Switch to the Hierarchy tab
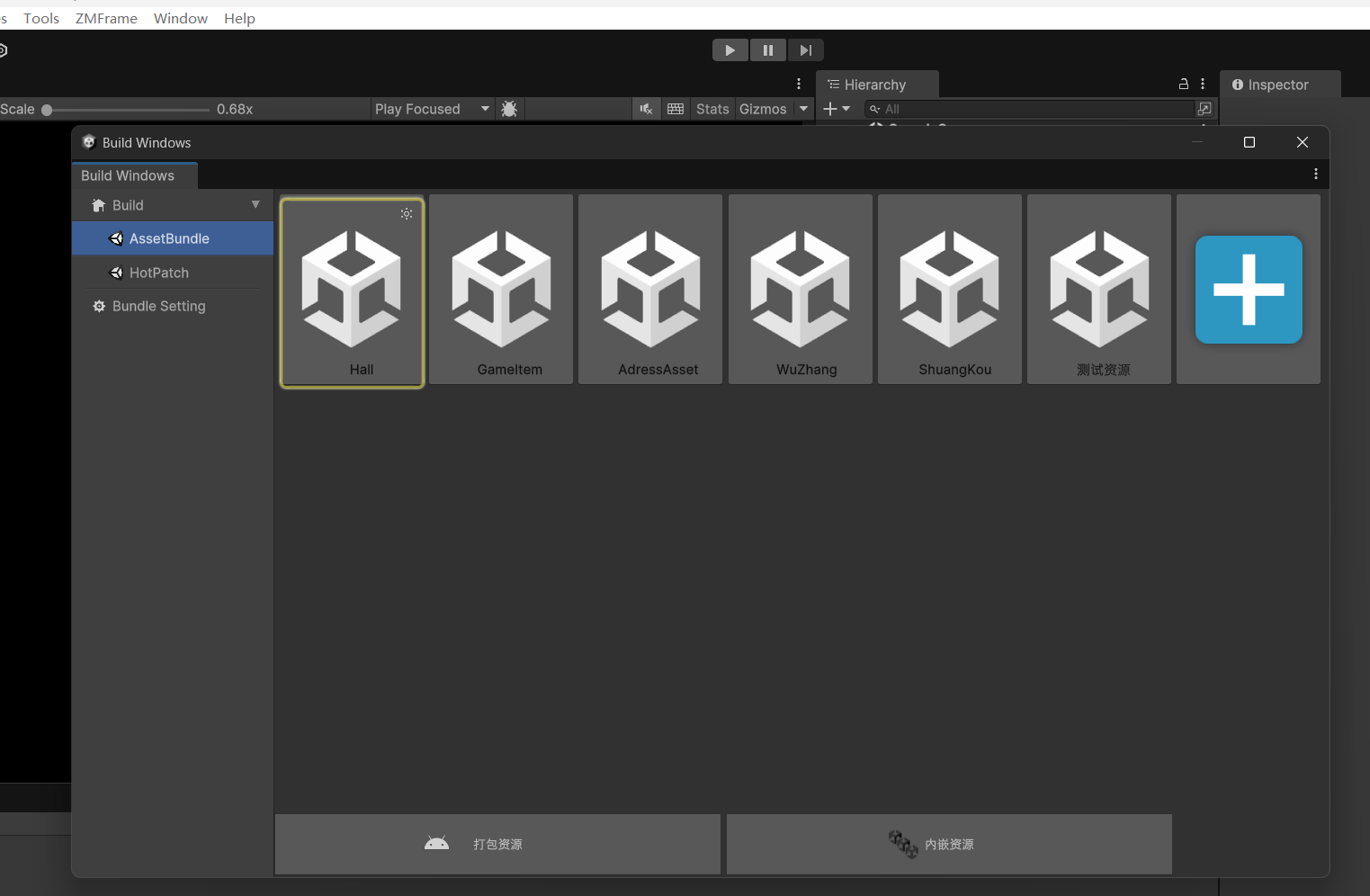This screenshot has height=896, width=1370. point(876,85)
